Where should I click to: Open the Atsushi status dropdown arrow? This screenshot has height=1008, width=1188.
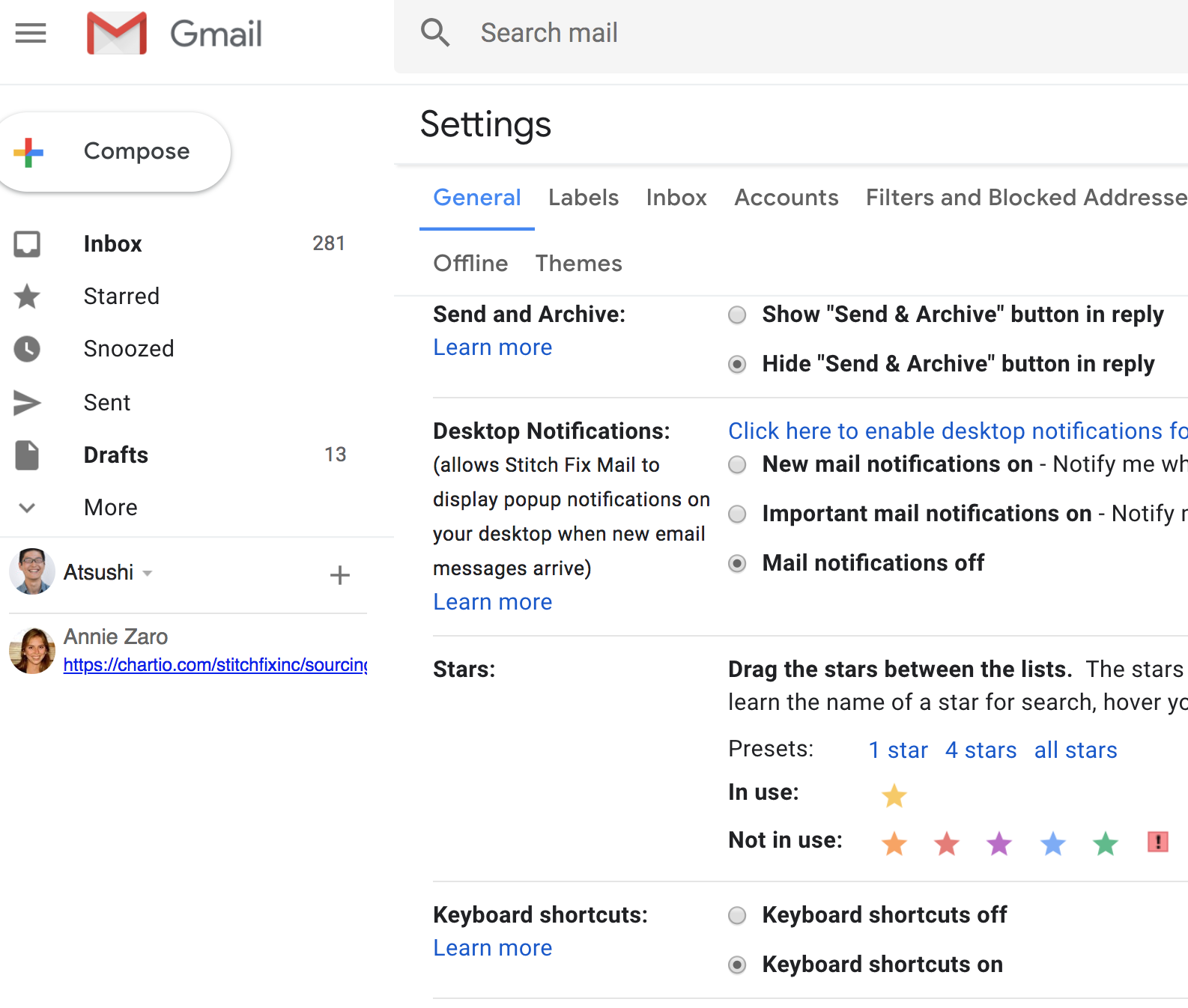tap(148, 574)
